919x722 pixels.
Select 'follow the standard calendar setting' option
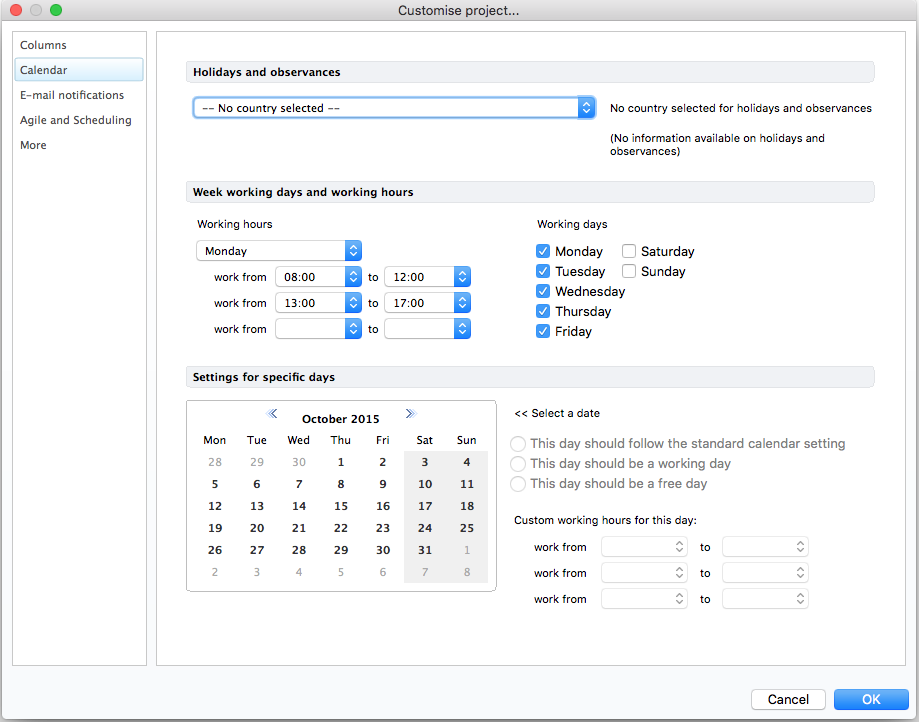coord(518,444)
